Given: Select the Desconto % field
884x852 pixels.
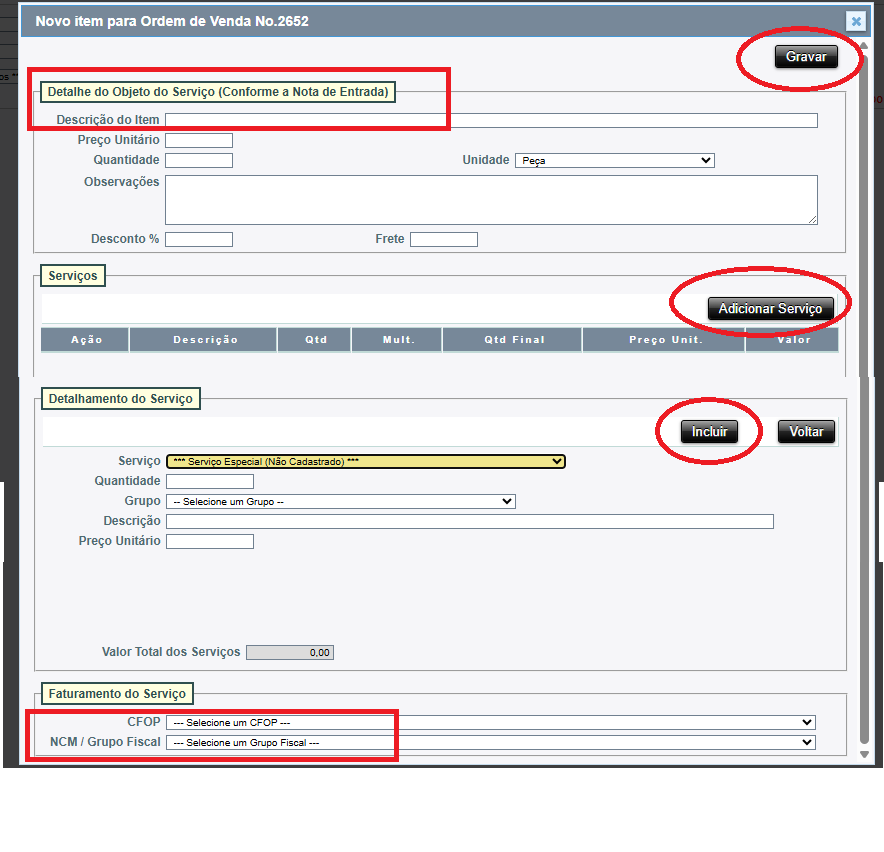Looking at the screenshot, I should coord(199,239).
